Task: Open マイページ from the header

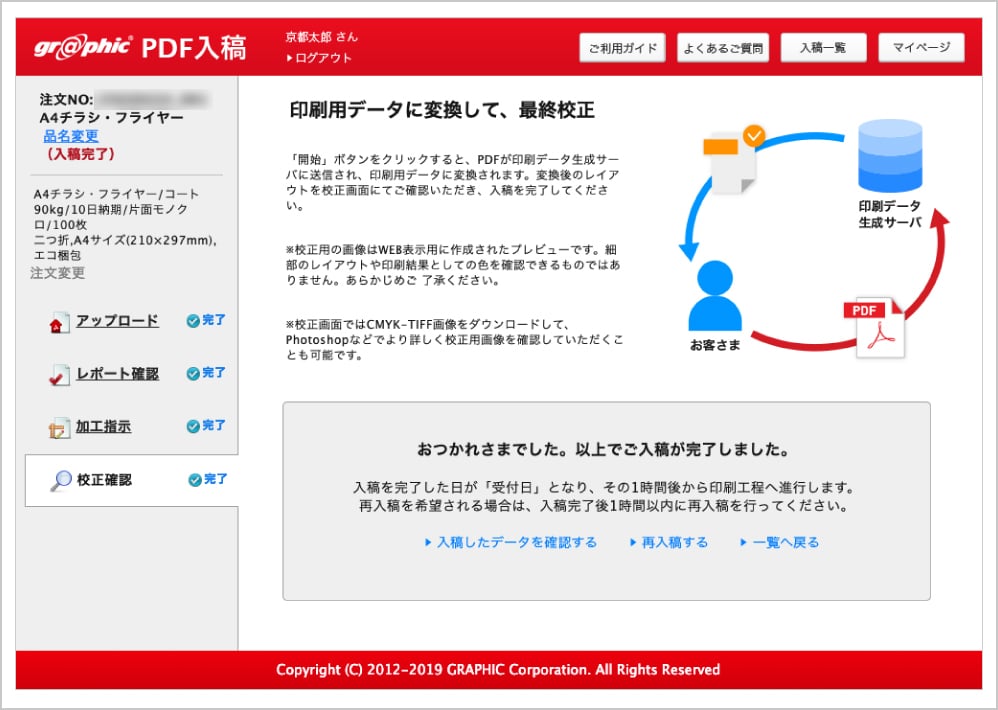Action: [921, 48]
